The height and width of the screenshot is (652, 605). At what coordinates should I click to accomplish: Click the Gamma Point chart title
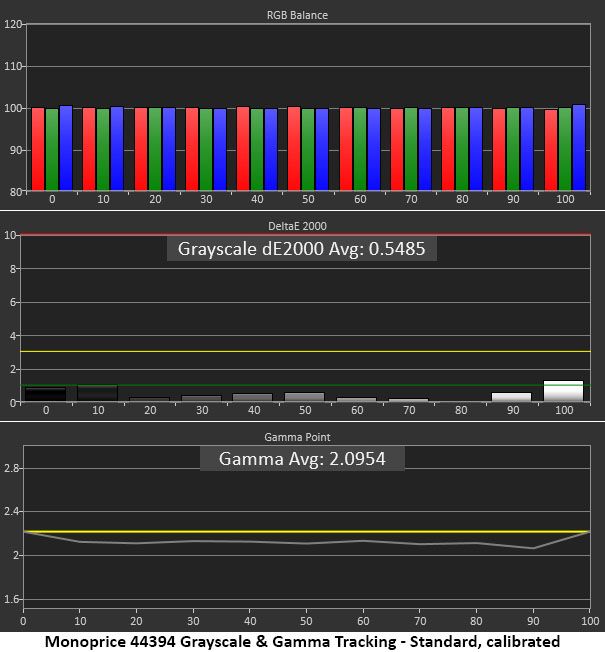(297, 437)
